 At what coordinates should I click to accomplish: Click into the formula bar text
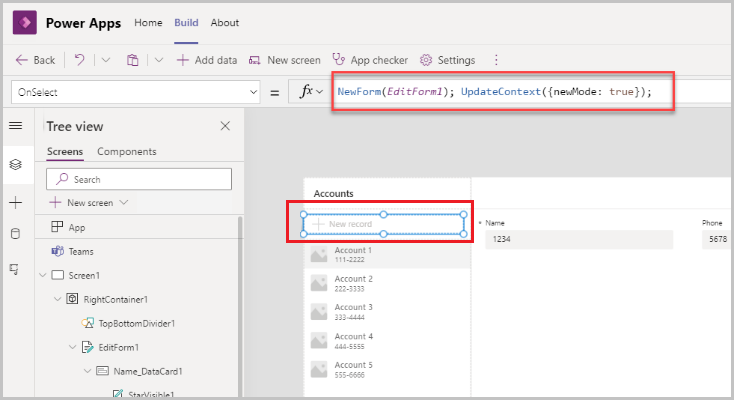tap(494, 91)
